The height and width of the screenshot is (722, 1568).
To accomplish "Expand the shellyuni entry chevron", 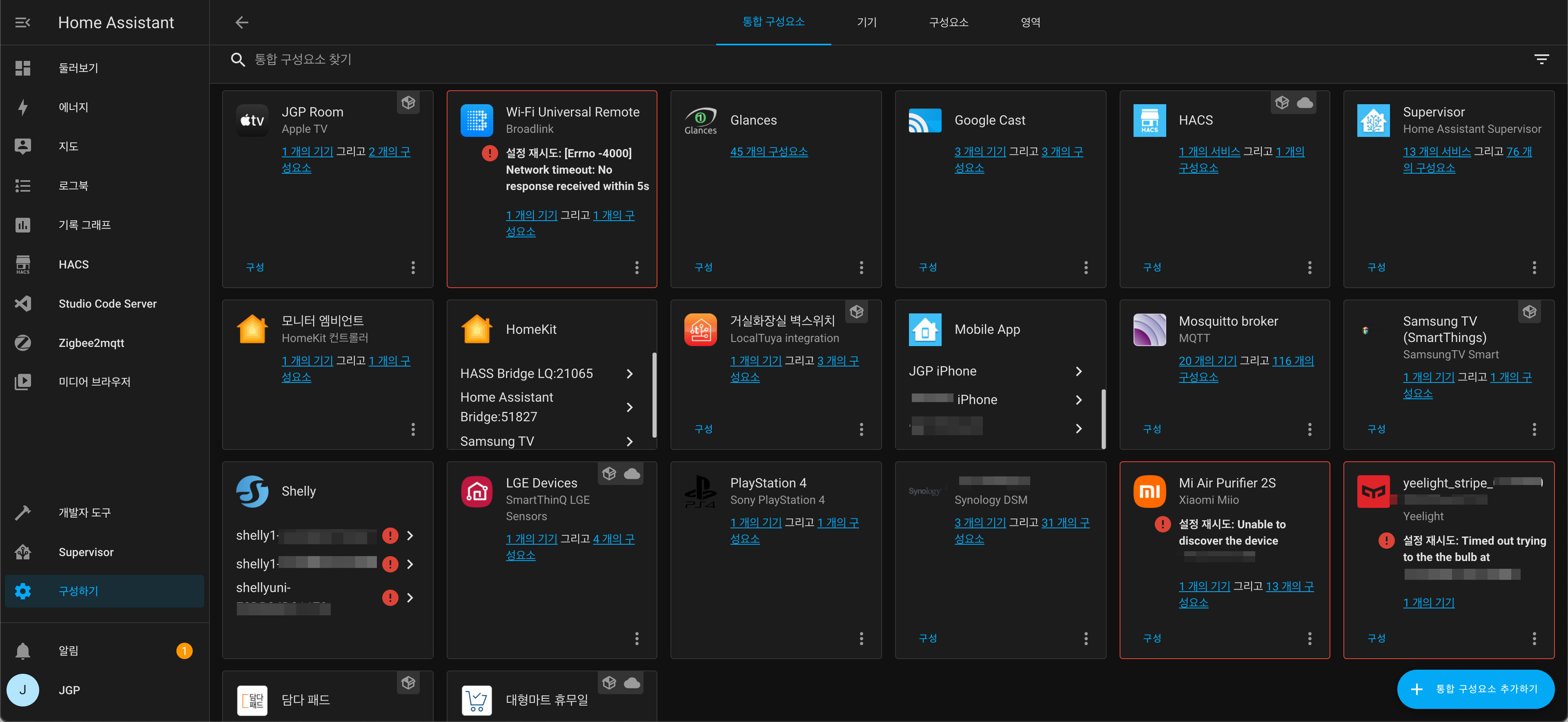I will click(x=410, y=598).
